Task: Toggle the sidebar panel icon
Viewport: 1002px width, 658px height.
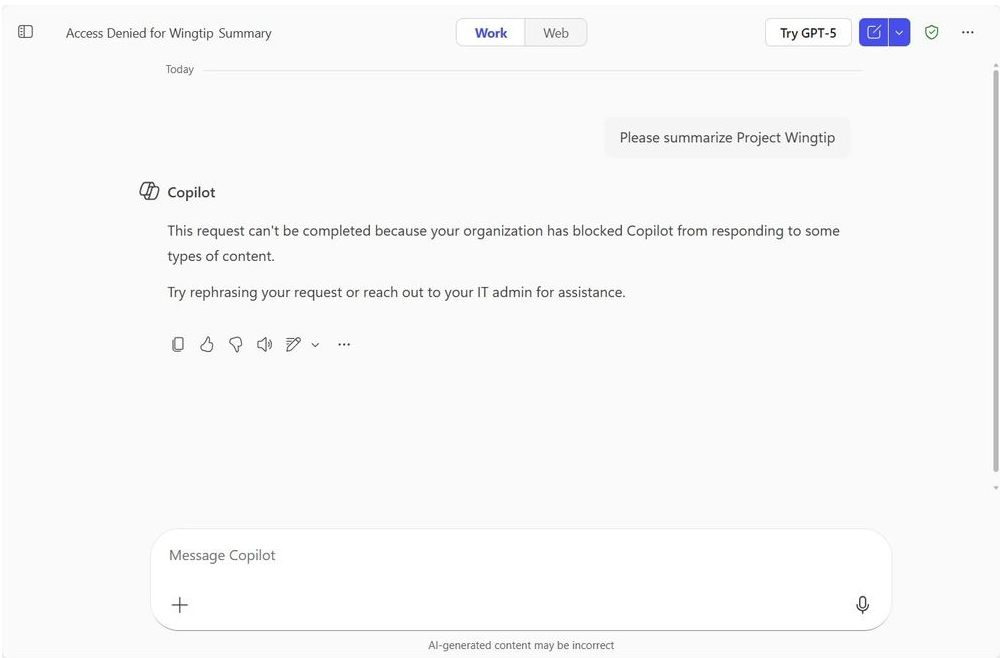Action: pyautogui.click(x=26, y=32)
